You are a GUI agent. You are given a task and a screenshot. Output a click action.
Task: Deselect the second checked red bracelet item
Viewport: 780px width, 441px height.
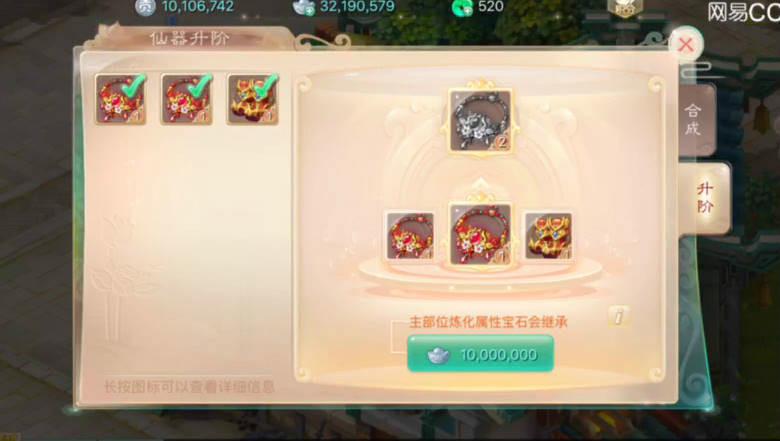(x=187, y=99)
